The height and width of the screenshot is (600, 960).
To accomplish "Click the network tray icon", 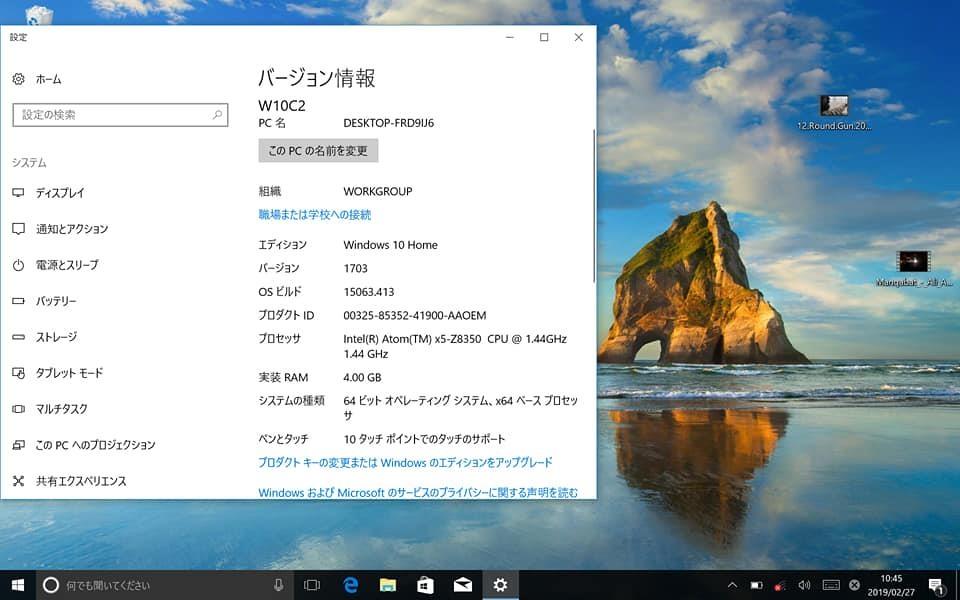I will (x=780, y=585).
